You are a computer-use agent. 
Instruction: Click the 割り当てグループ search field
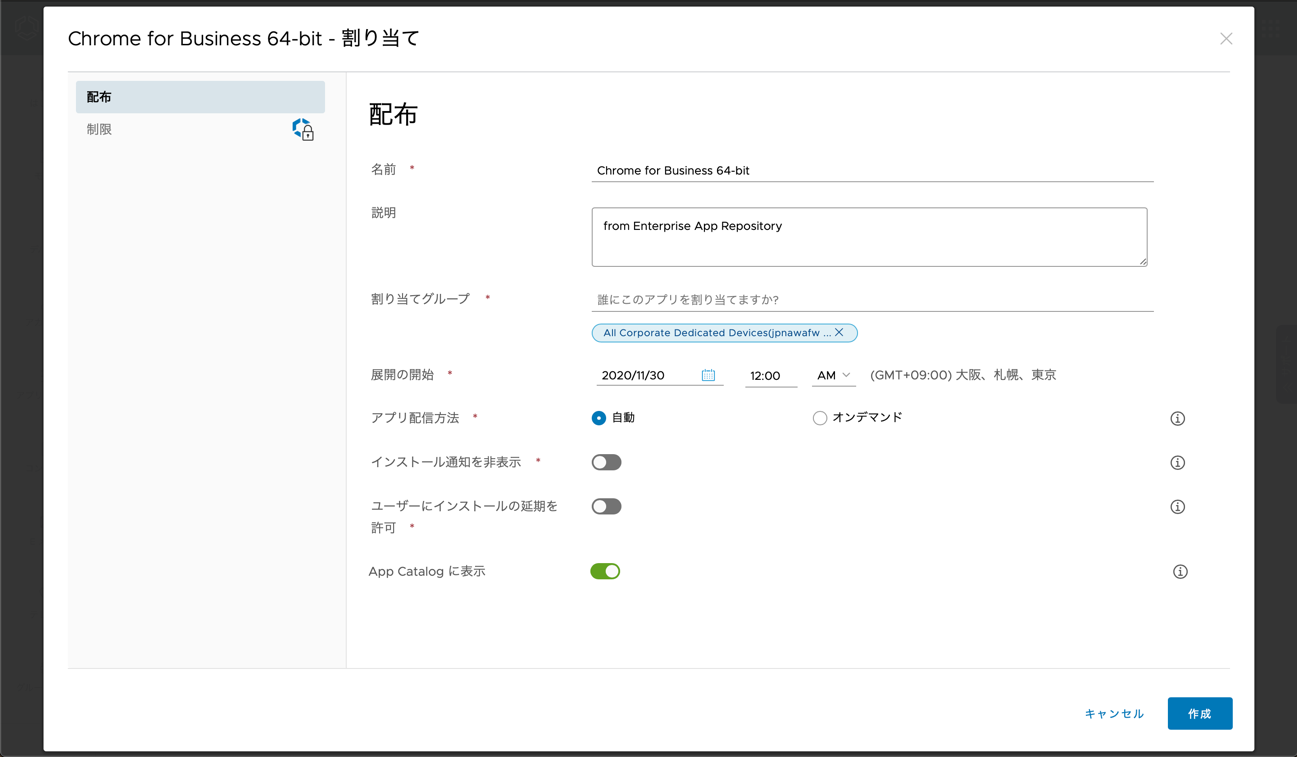[872, 299]
